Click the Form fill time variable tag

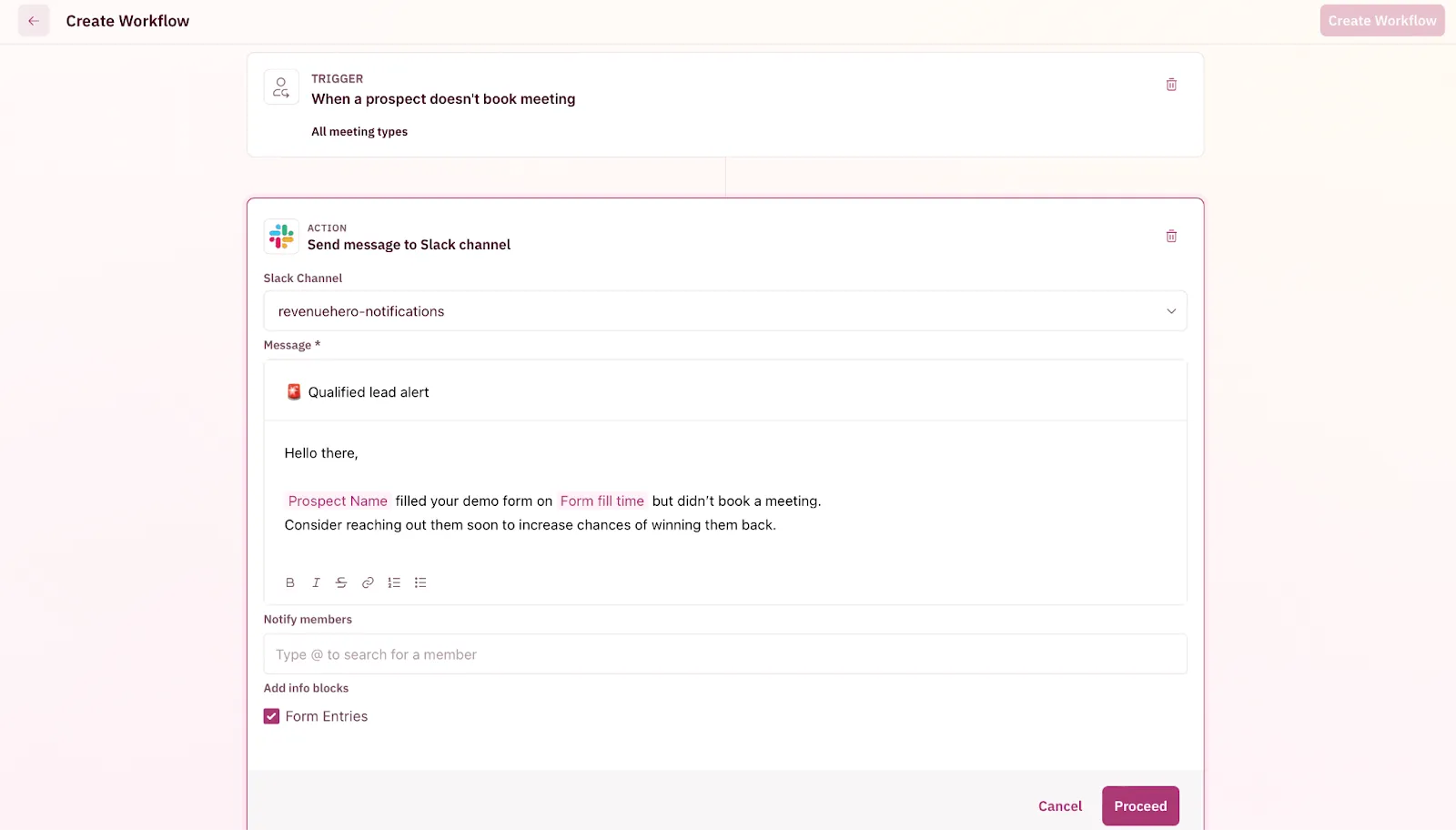coord(602,501)
